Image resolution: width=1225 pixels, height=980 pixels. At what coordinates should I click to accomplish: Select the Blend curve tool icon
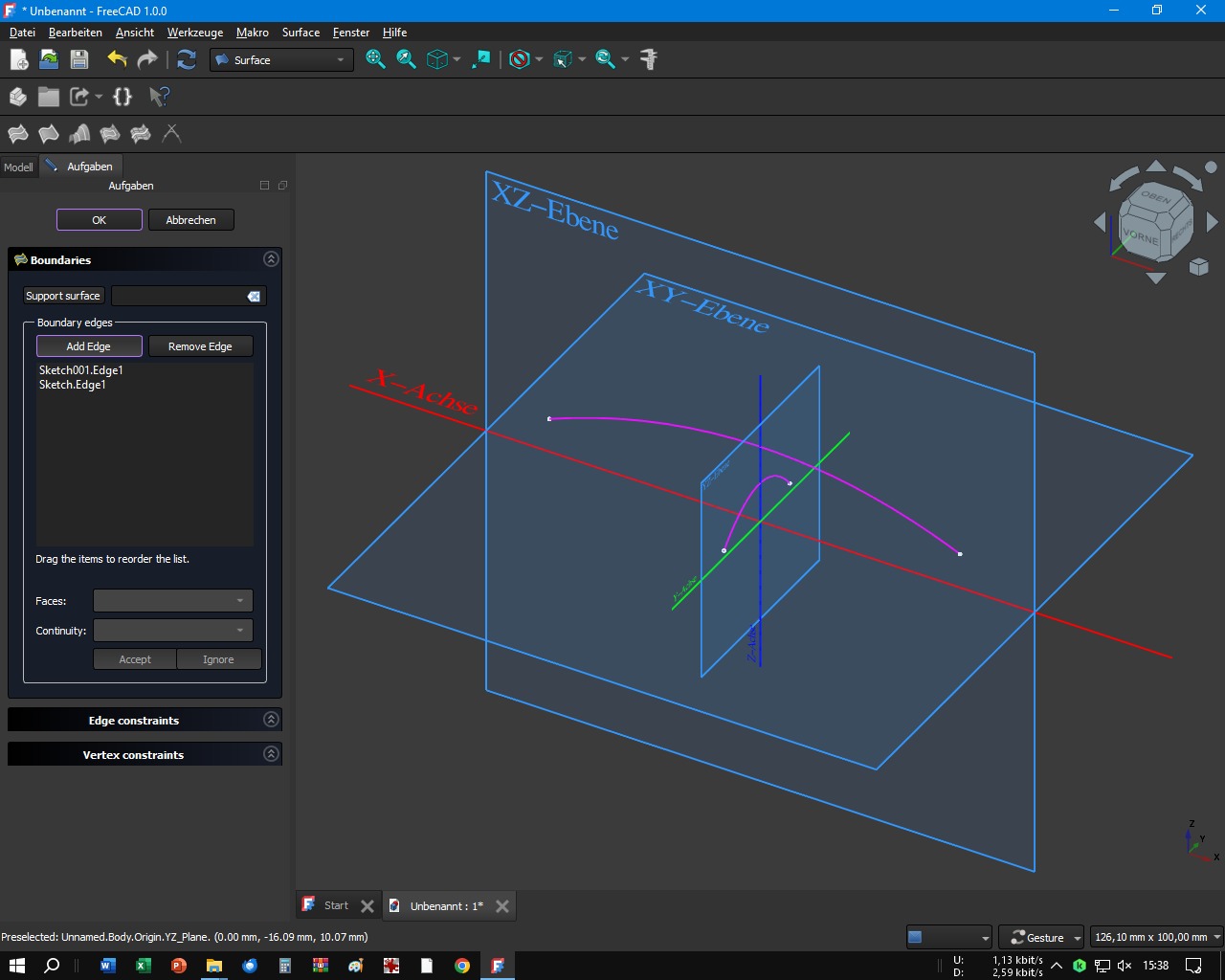[x=171, y=134]
